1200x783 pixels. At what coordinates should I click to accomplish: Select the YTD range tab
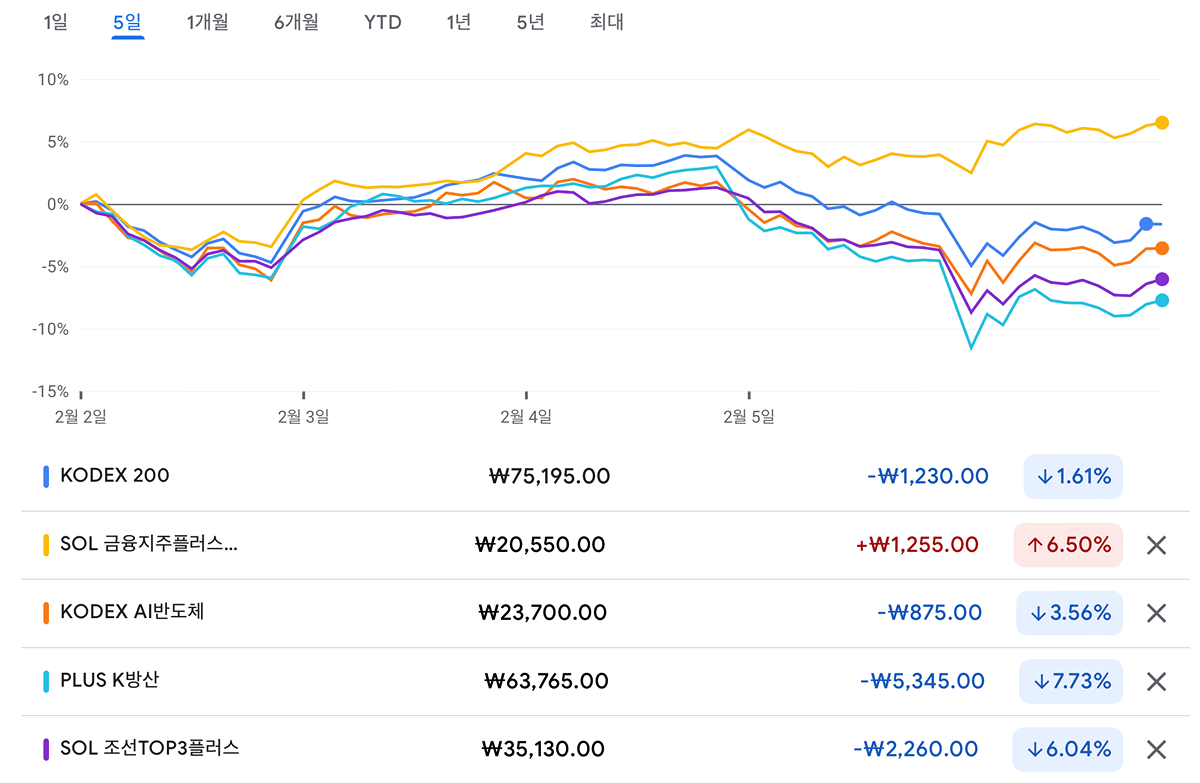point(382,22)
